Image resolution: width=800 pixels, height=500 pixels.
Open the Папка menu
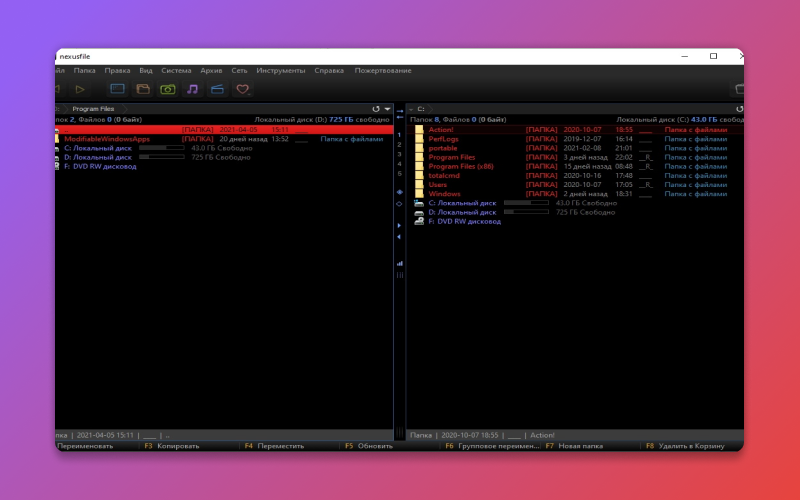coord(84,70)
